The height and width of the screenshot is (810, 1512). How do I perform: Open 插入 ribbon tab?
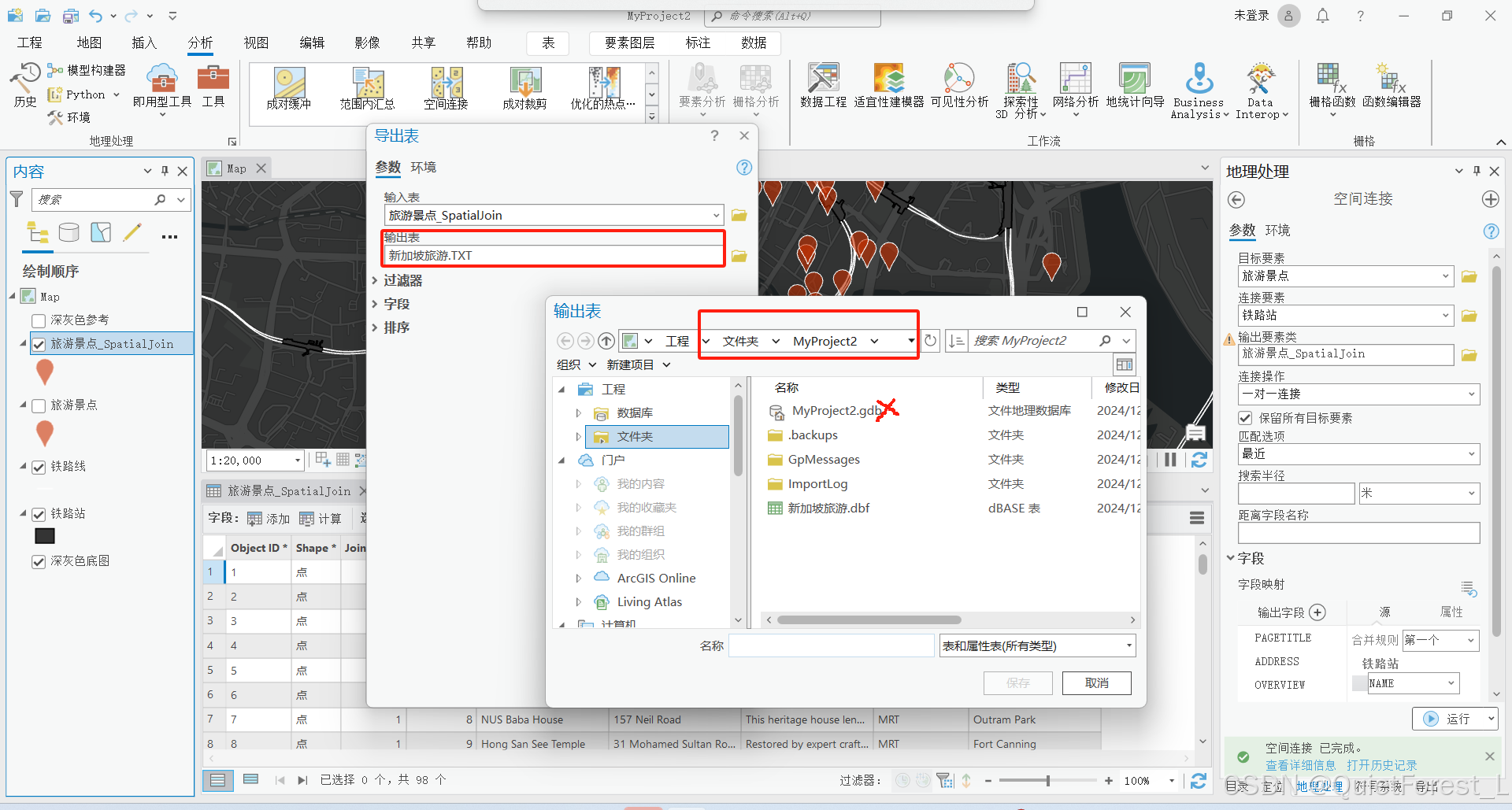[x=144, y=43]
